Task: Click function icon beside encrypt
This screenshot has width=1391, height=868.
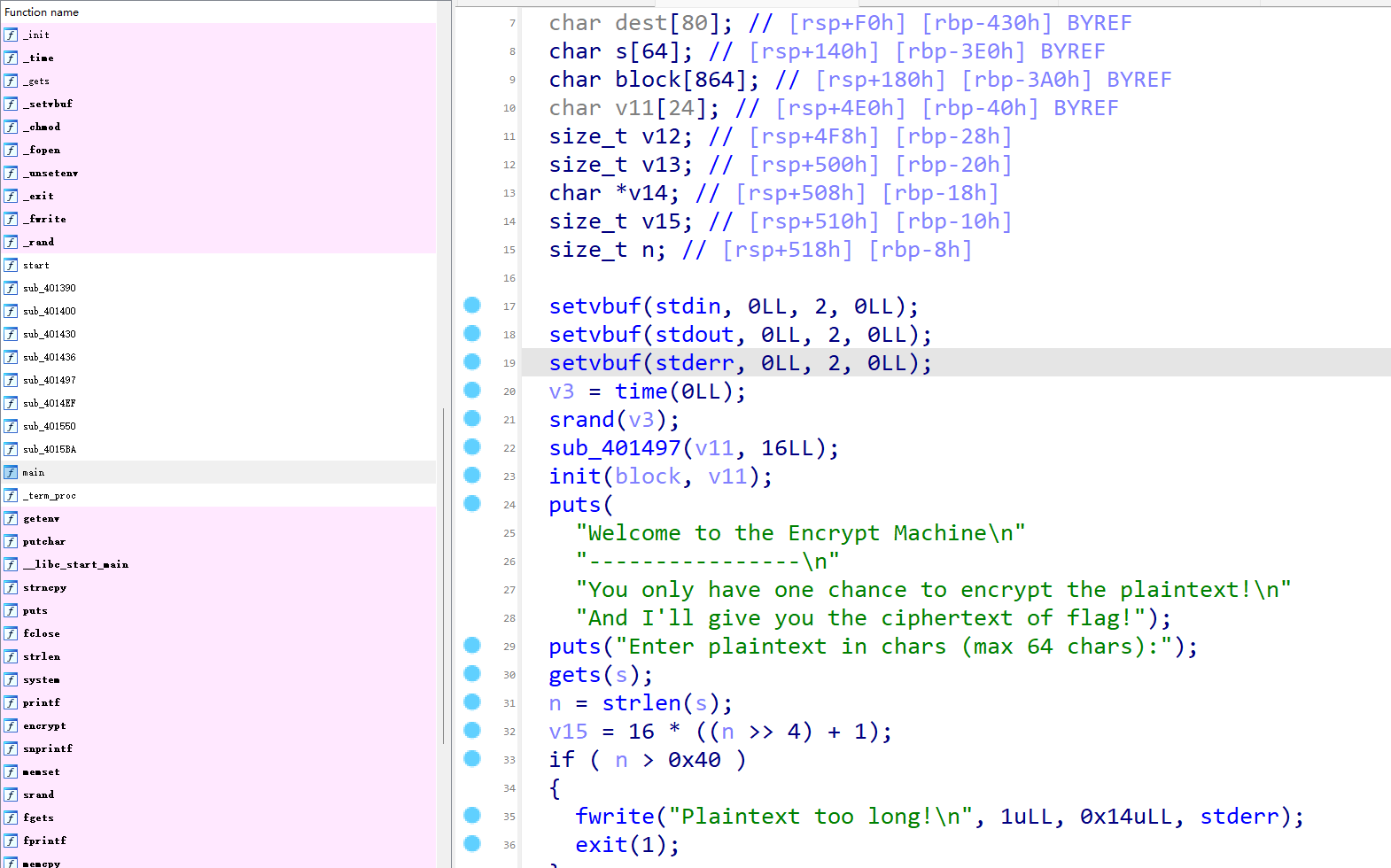Action: coord(11,725)
